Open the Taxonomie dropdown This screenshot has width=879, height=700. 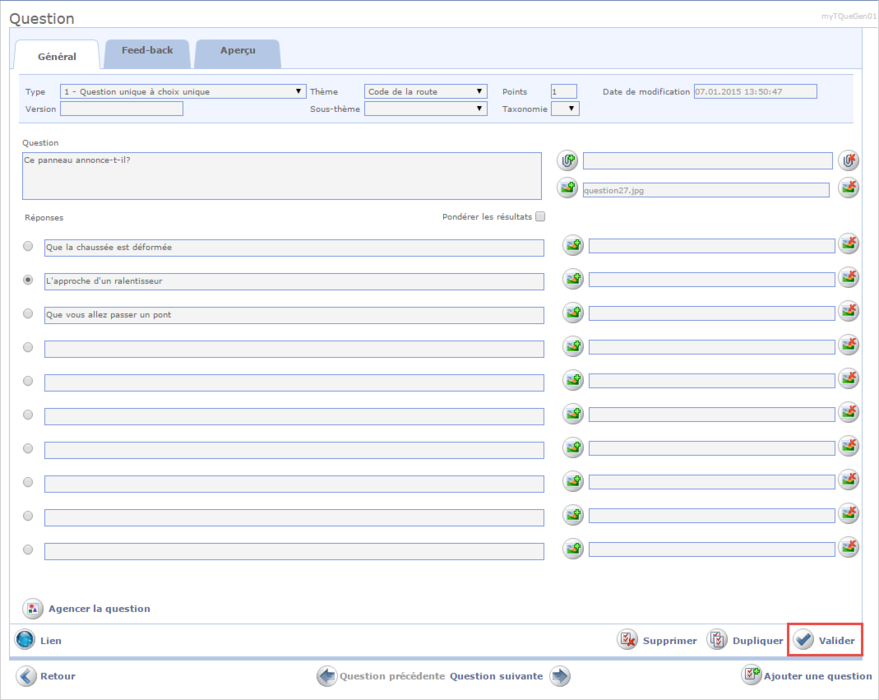(565, 109)
